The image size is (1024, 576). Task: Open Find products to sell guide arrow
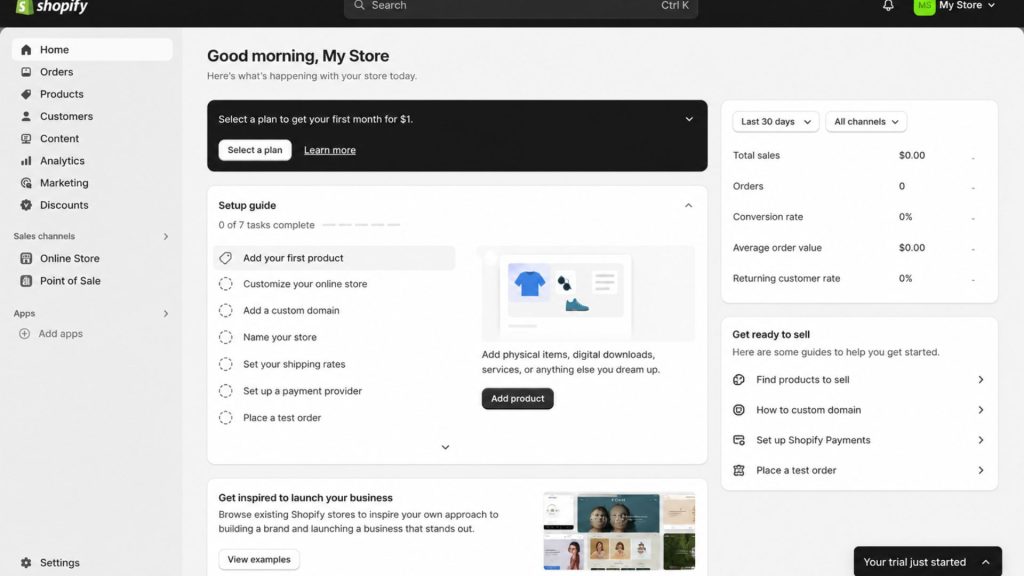980,379
